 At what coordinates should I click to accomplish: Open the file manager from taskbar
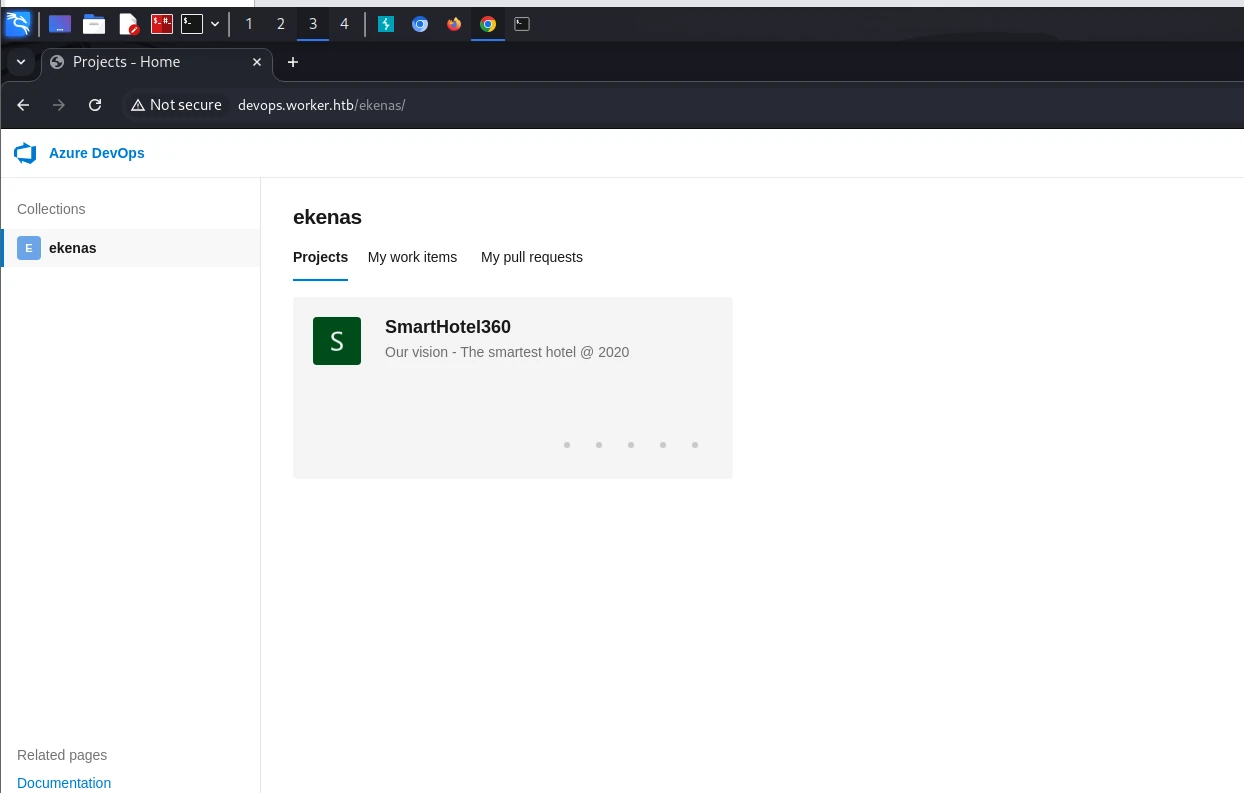click(94, 24)
